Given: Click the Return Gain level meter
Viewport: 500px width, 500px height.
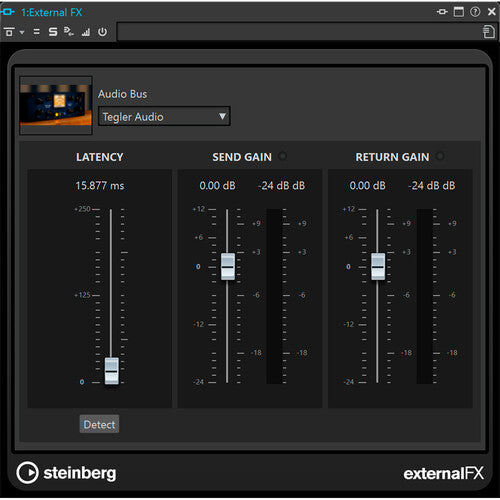Looking at the screenshot, I should pos(424,296).
